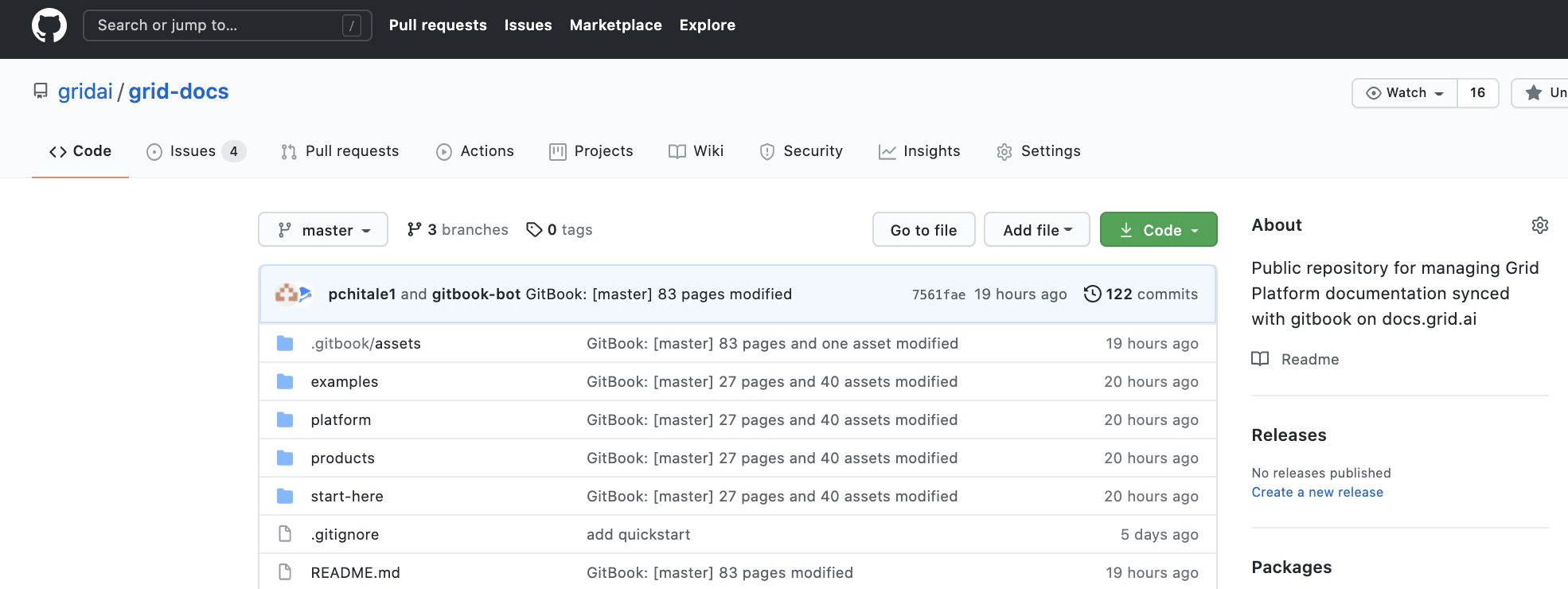Open Marketplace in top navigation
The image size is (1568, 589).
pyautogui.click(x=616, y=25)
